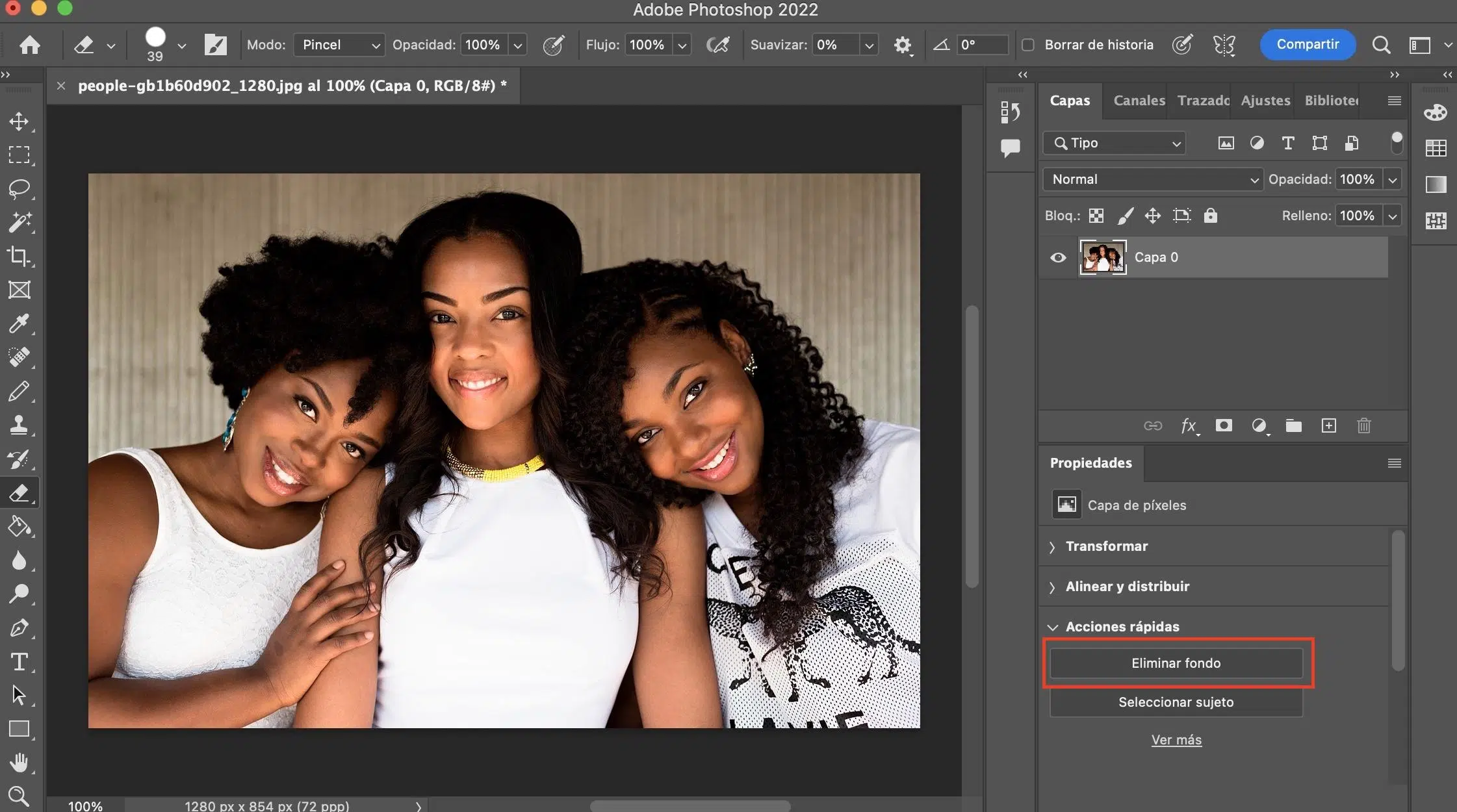Click the Capa 0 layer thumbnail
Screen dimensions: 1457x812
[x=1103, y=257]
